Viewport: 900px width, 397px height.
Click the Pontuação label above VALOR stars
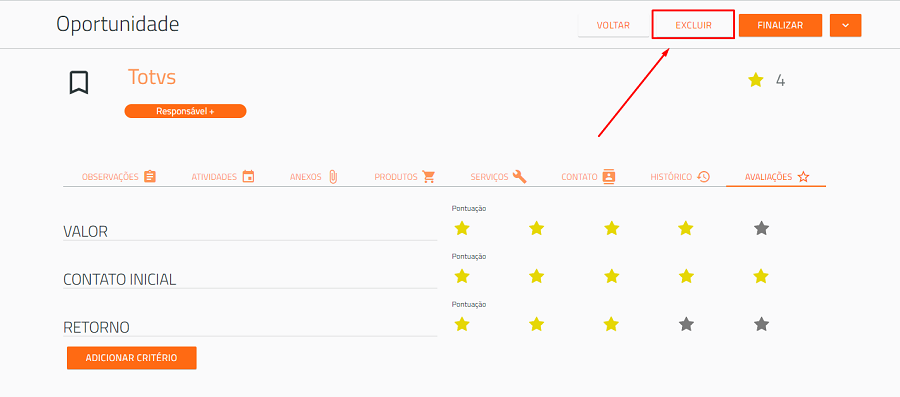tap(469, 208)
